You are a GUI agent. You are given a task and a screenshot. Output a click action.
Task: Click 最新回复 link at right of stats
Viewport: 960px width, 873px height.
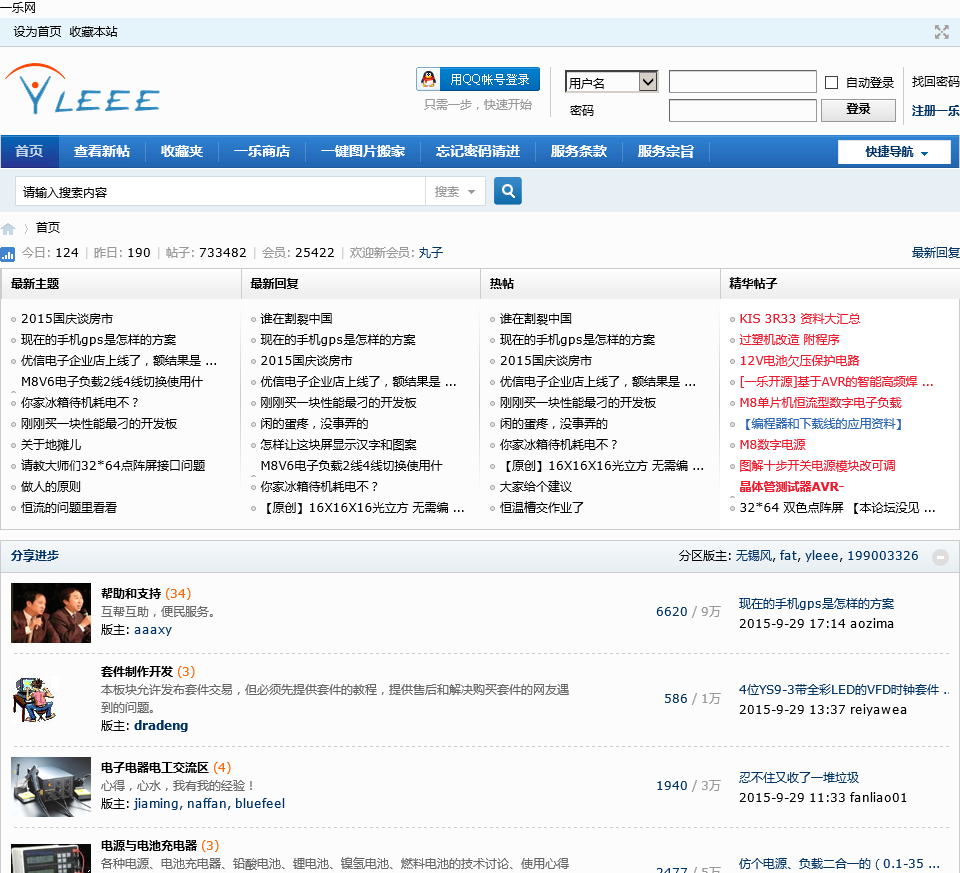pyautogui.click(x=936, y=253)
